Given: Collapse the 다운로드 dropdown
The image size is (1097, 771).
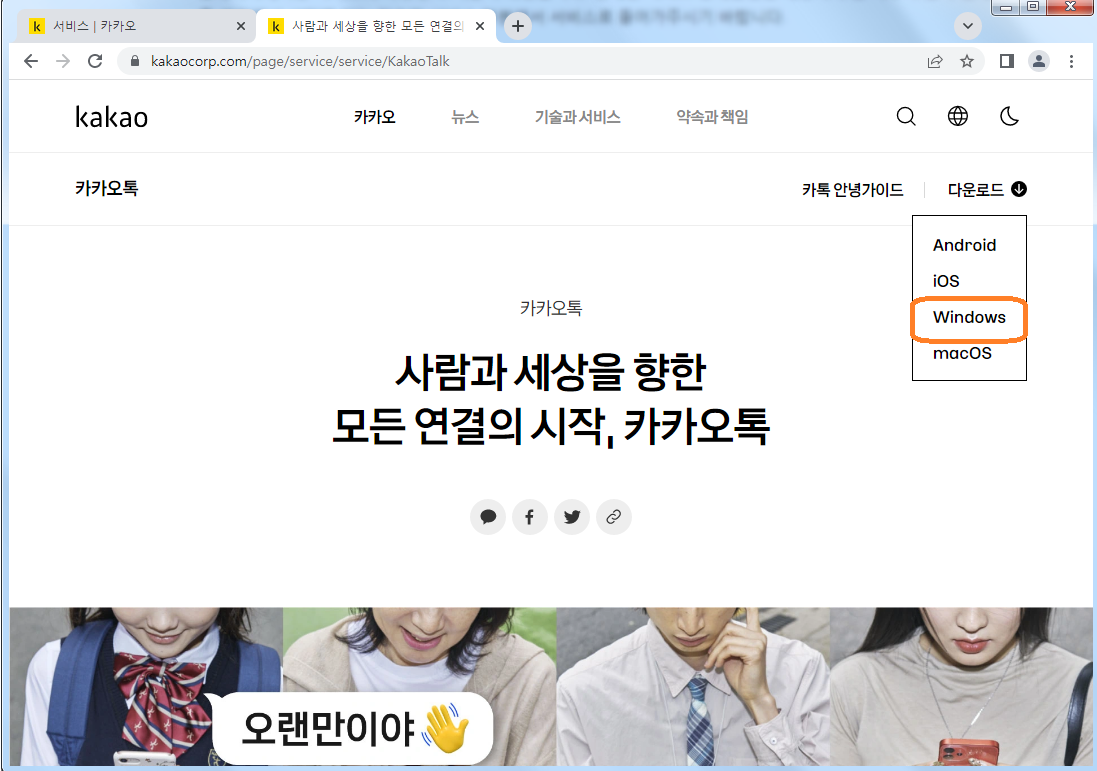Looking at the screenshot, I should [987, 190].
